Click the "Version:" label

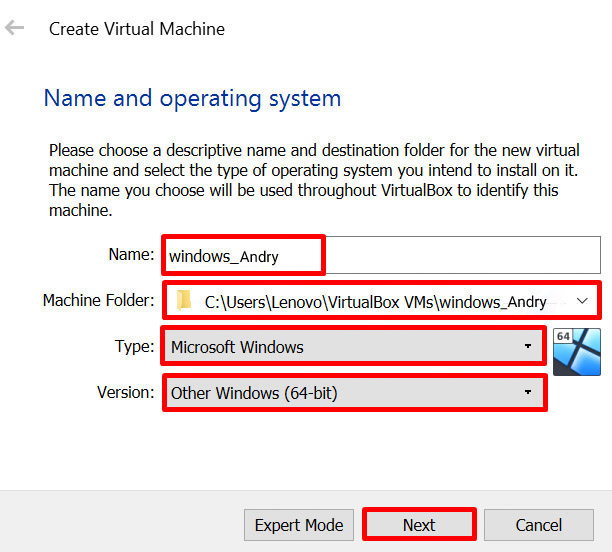(x=124, y=392)
